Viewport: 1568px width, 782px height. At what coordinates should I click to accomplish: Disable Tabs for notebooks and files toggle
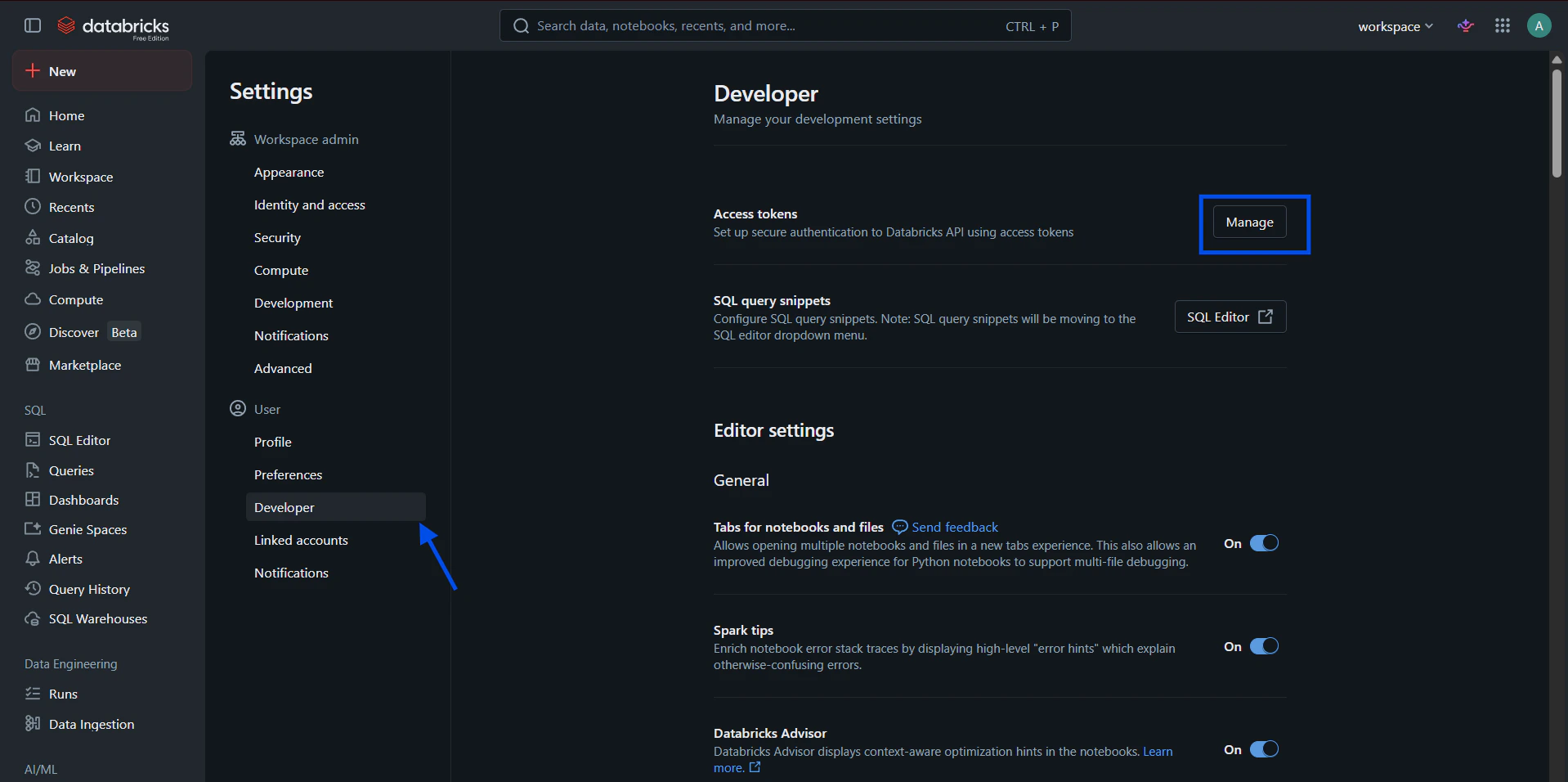coord(1264,543)
